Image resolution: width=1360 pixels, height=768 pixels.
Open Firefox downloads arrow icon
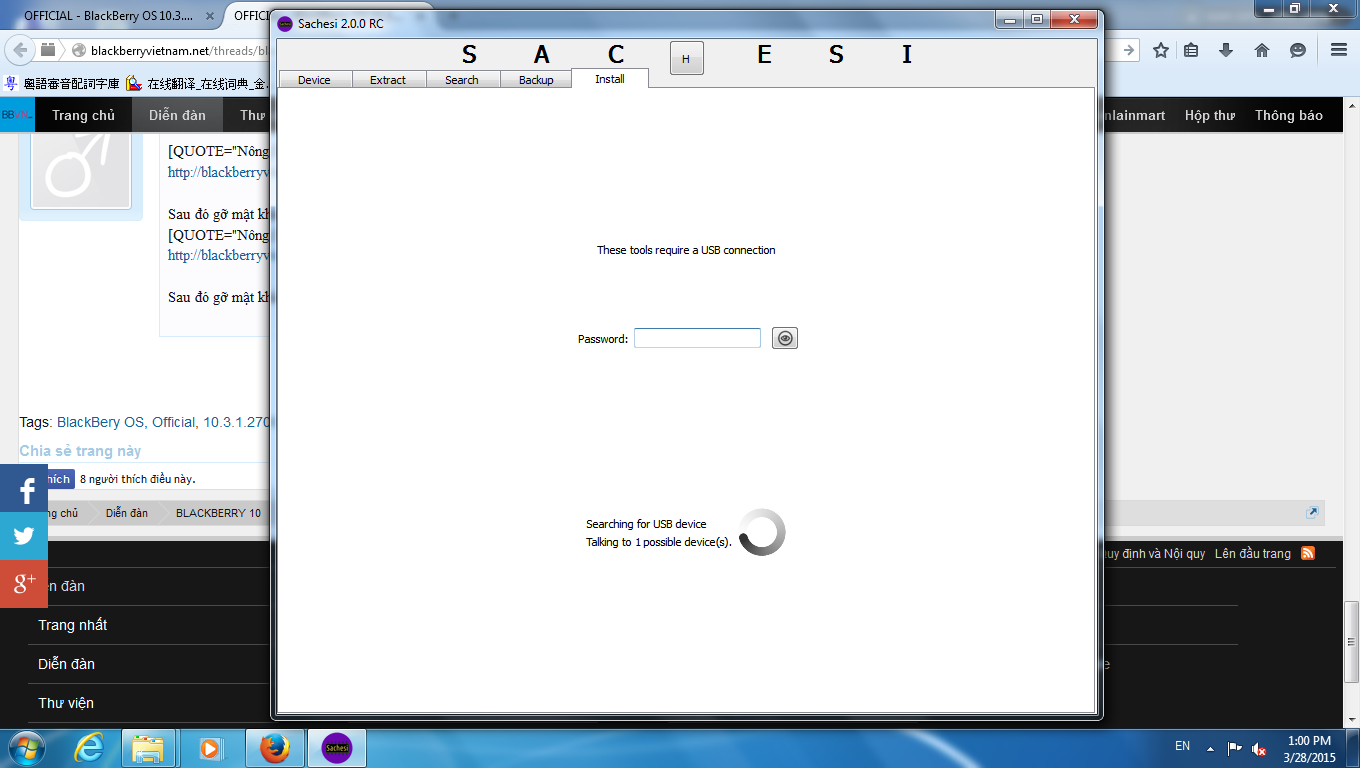point(1227,50)
